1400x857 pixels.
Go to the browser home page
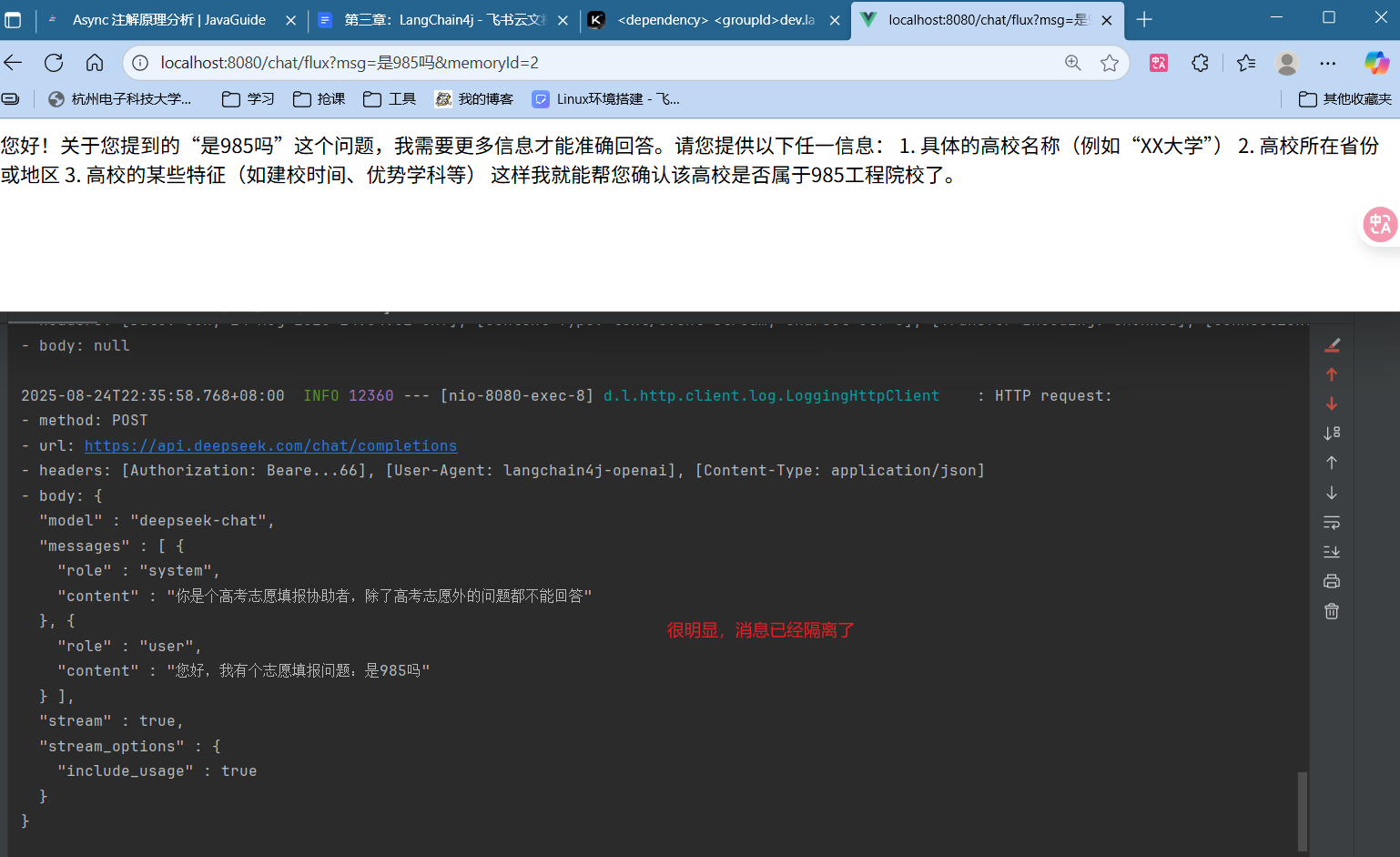(95, 62)
